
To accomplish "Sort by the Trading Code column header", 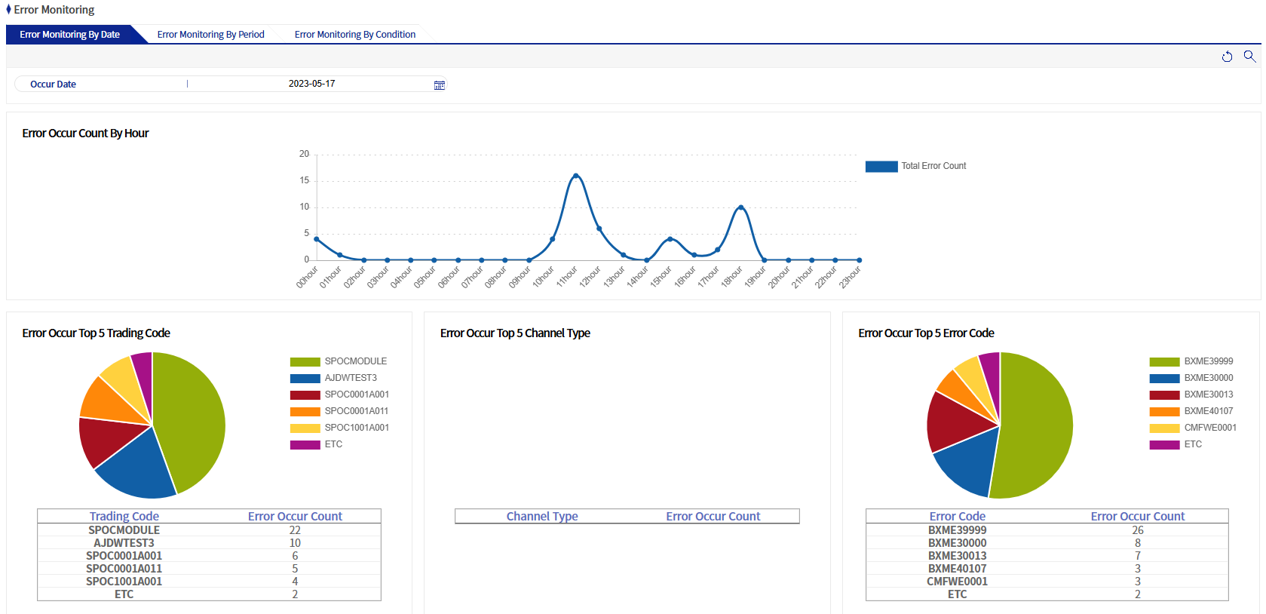I will point(123,516).
